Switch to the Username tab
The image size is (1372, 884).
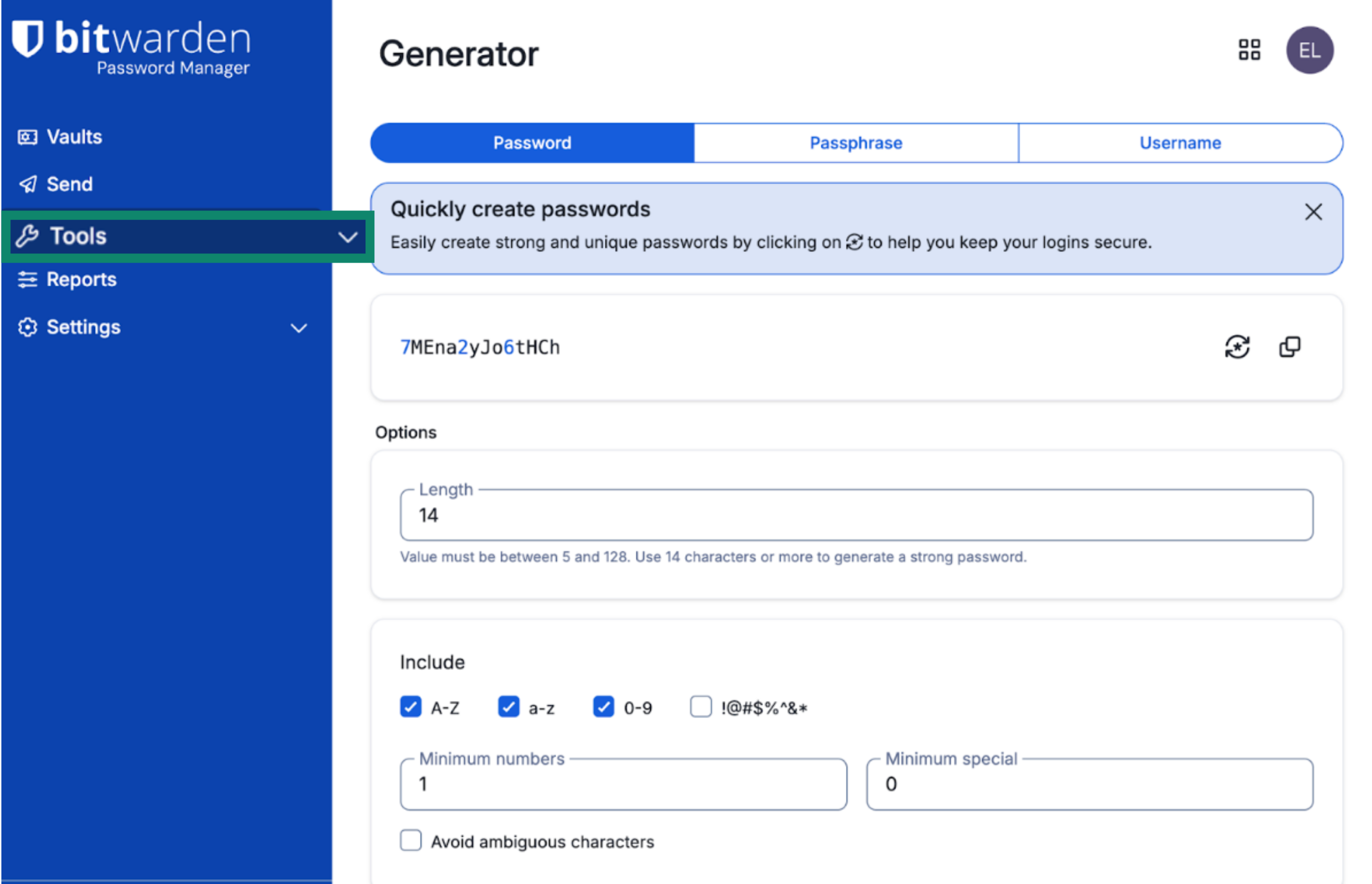pos(1180,143)
